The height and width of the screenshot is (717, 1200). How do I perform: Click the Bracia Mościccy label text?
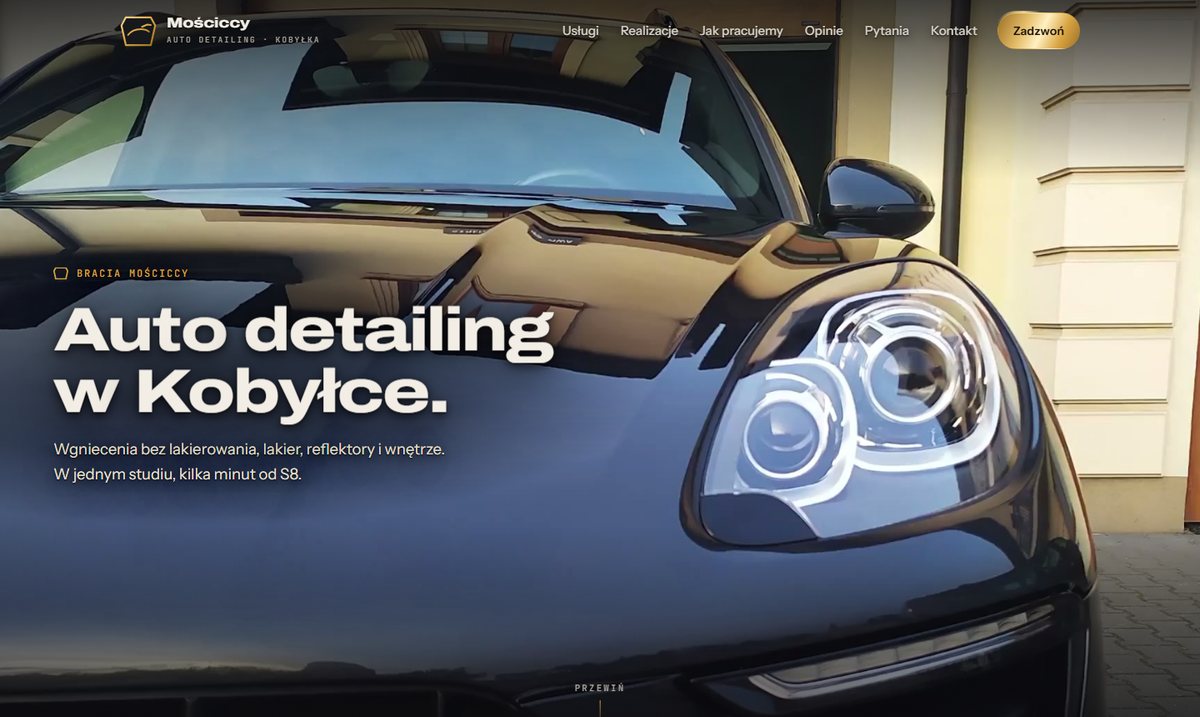pos(132,273)
